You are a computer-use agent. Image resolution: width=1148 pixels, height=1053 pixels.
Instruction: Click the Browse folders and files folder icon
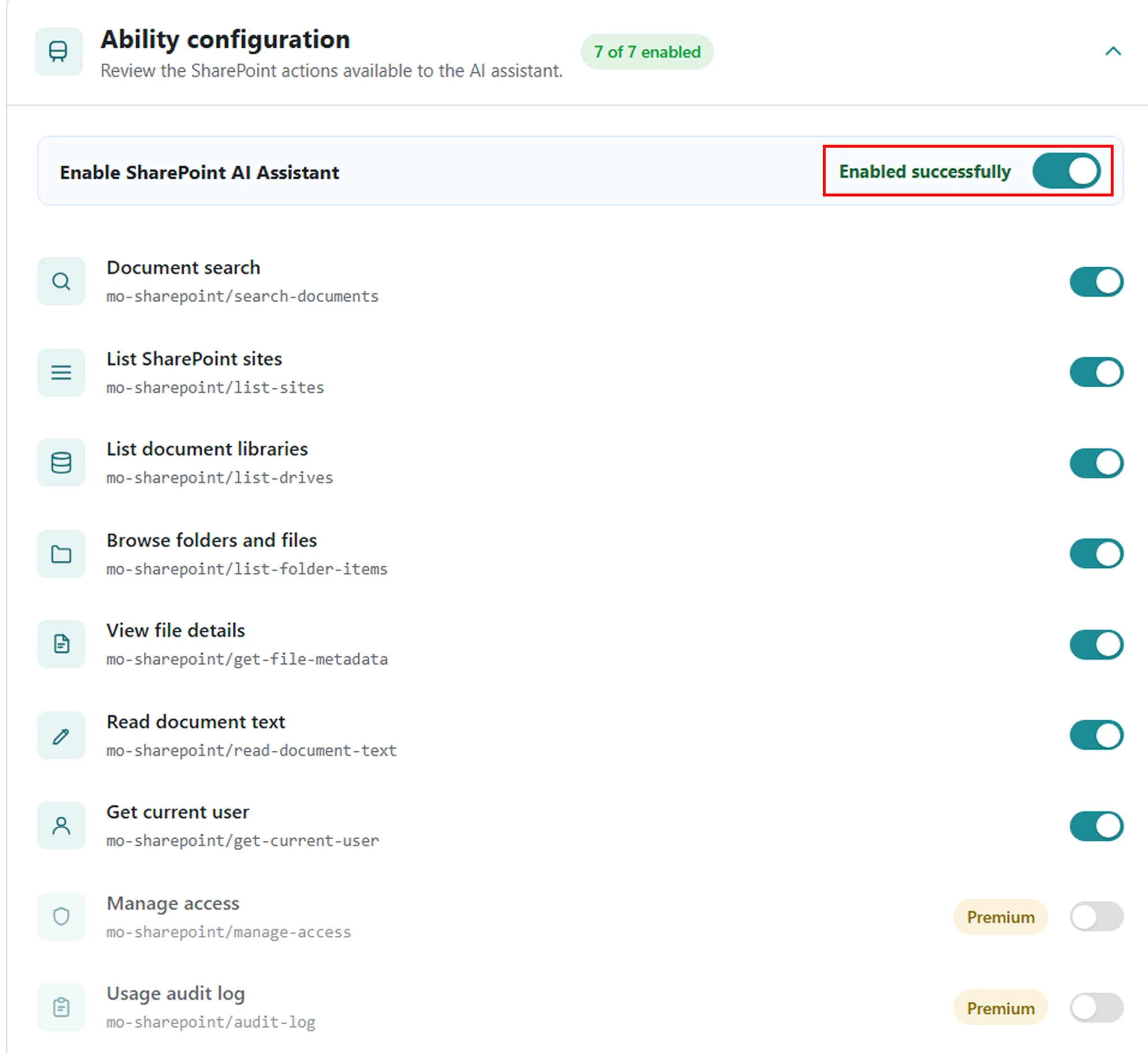click(61, 554)
